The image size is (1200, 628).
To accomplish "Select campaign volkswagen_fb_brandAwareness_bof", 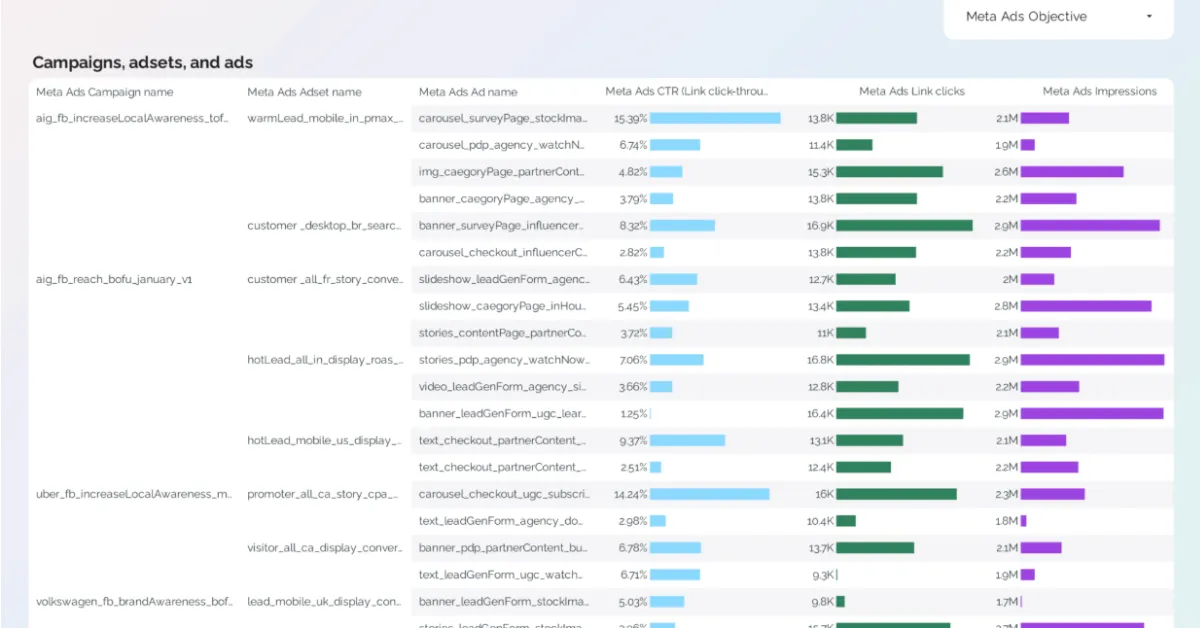I will click(x=135, y=602).
